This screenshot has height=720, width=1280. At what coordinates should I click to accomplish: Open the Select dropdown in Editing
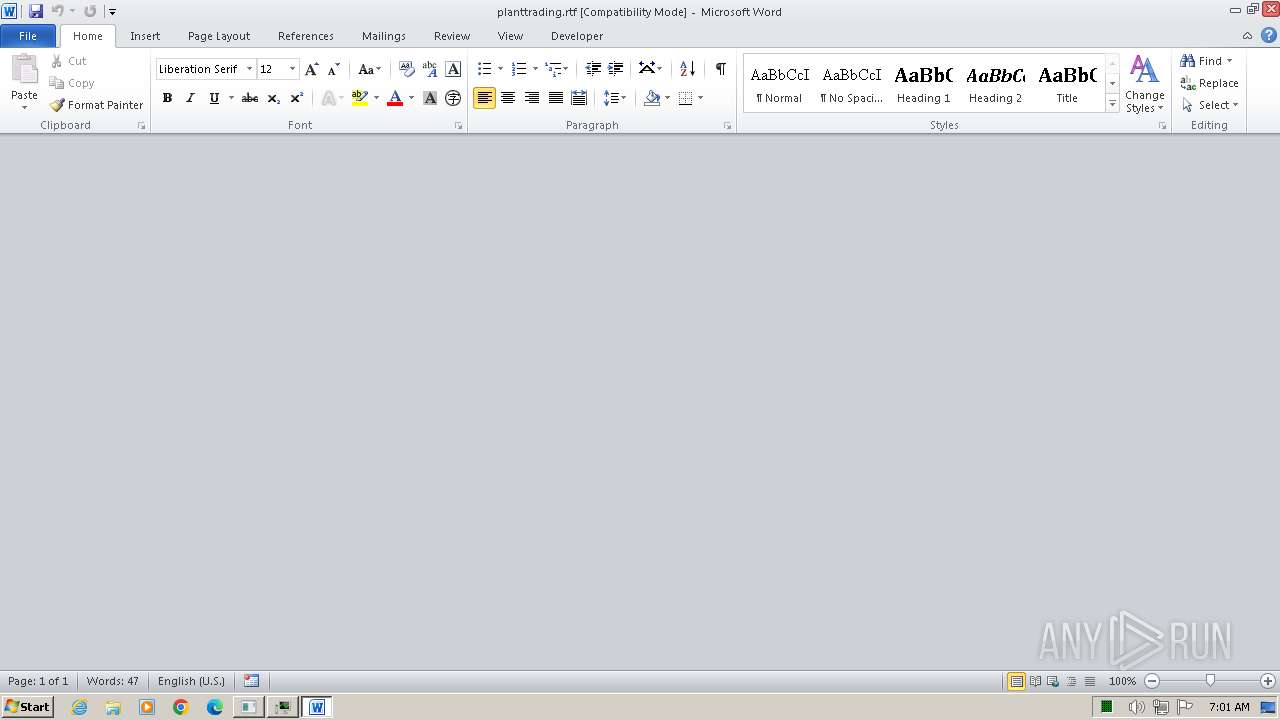point(1210,105)
